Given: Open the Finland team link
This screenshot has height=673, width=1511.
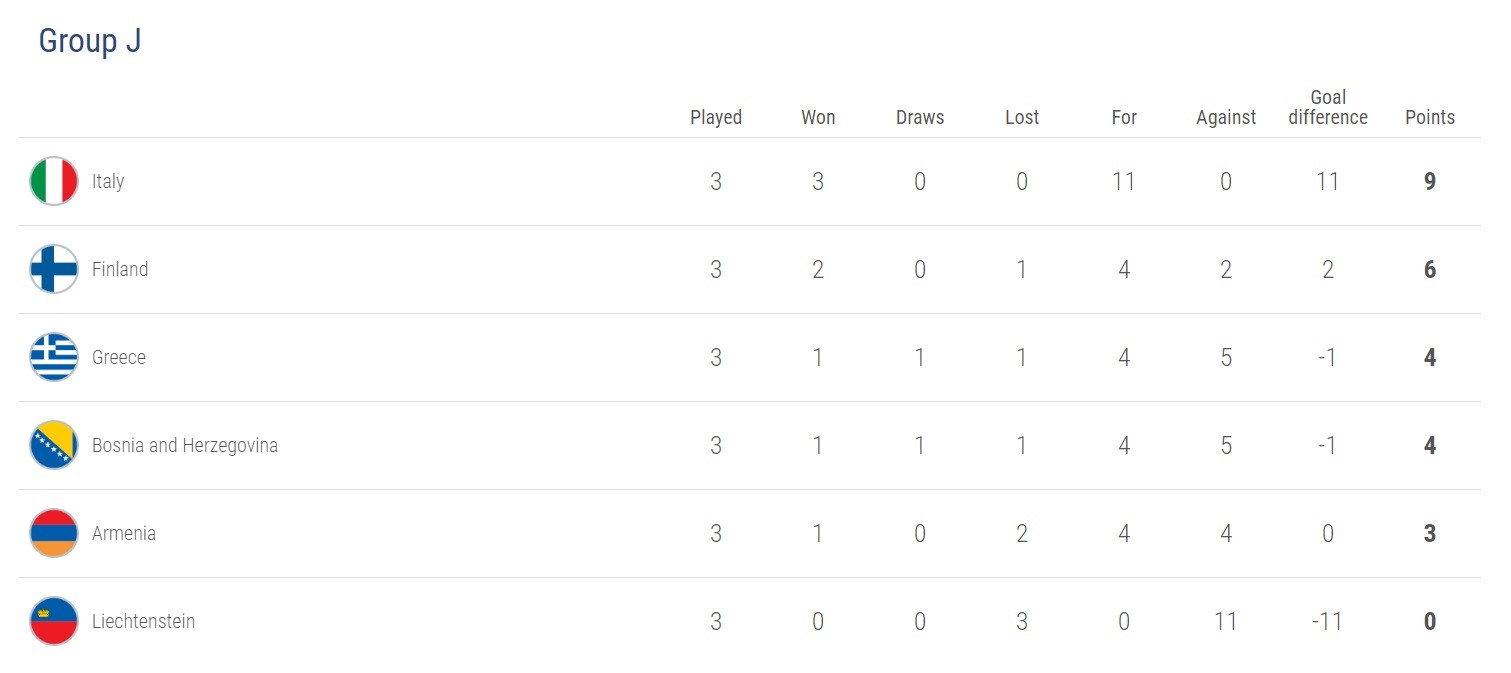Looking at the screenshot, I should click(120, 269).
